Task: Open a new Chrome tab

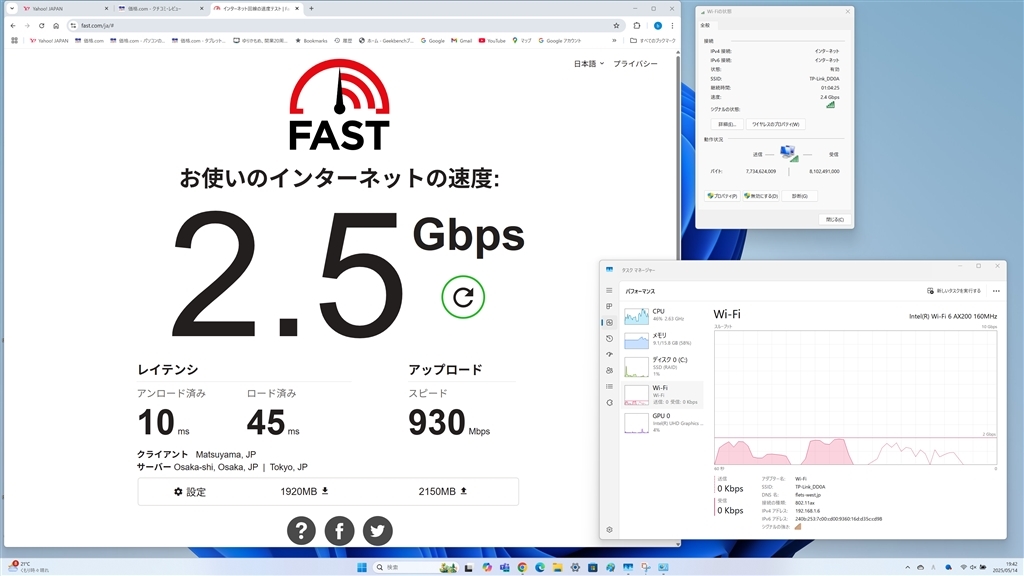Action: coord(311,8)
